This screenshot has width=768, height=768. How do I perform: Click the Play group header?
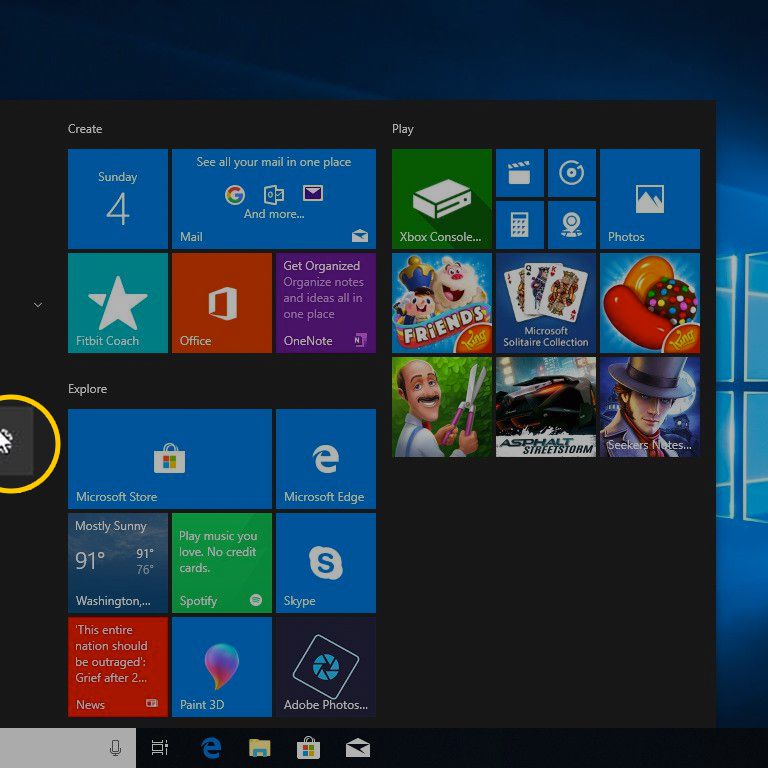(x=403, y=129)
